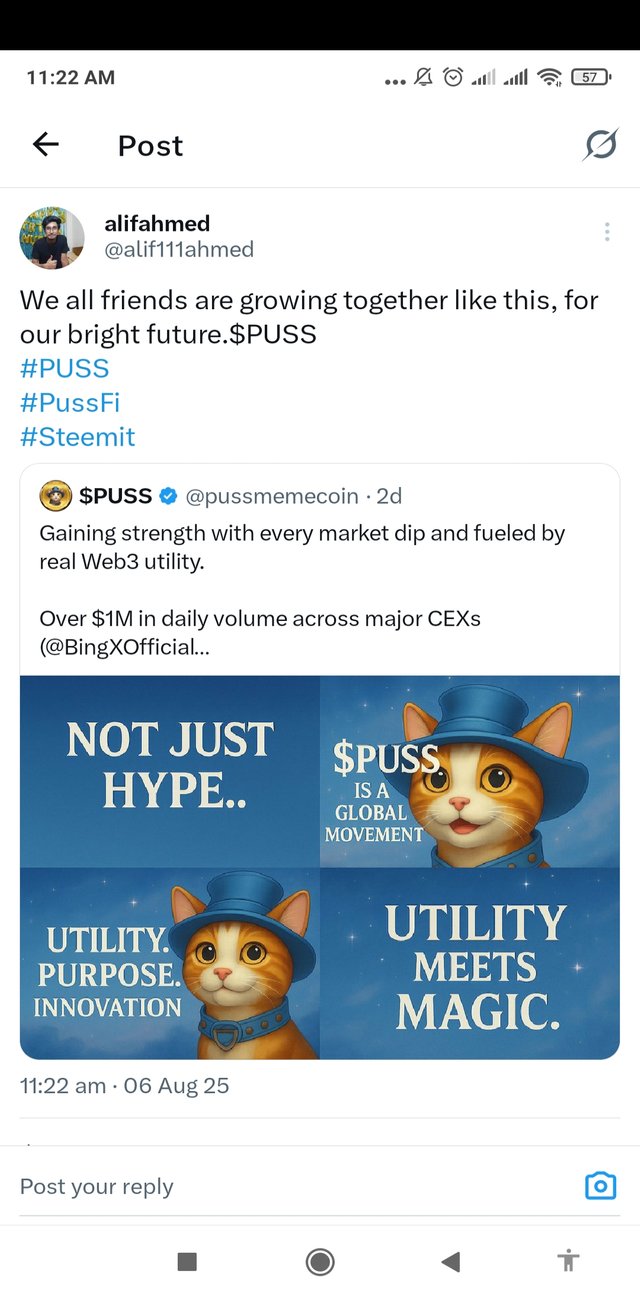Open the @alif111ahmed handle
This screenshot has height=1299, width=640.
coord(179,250)
